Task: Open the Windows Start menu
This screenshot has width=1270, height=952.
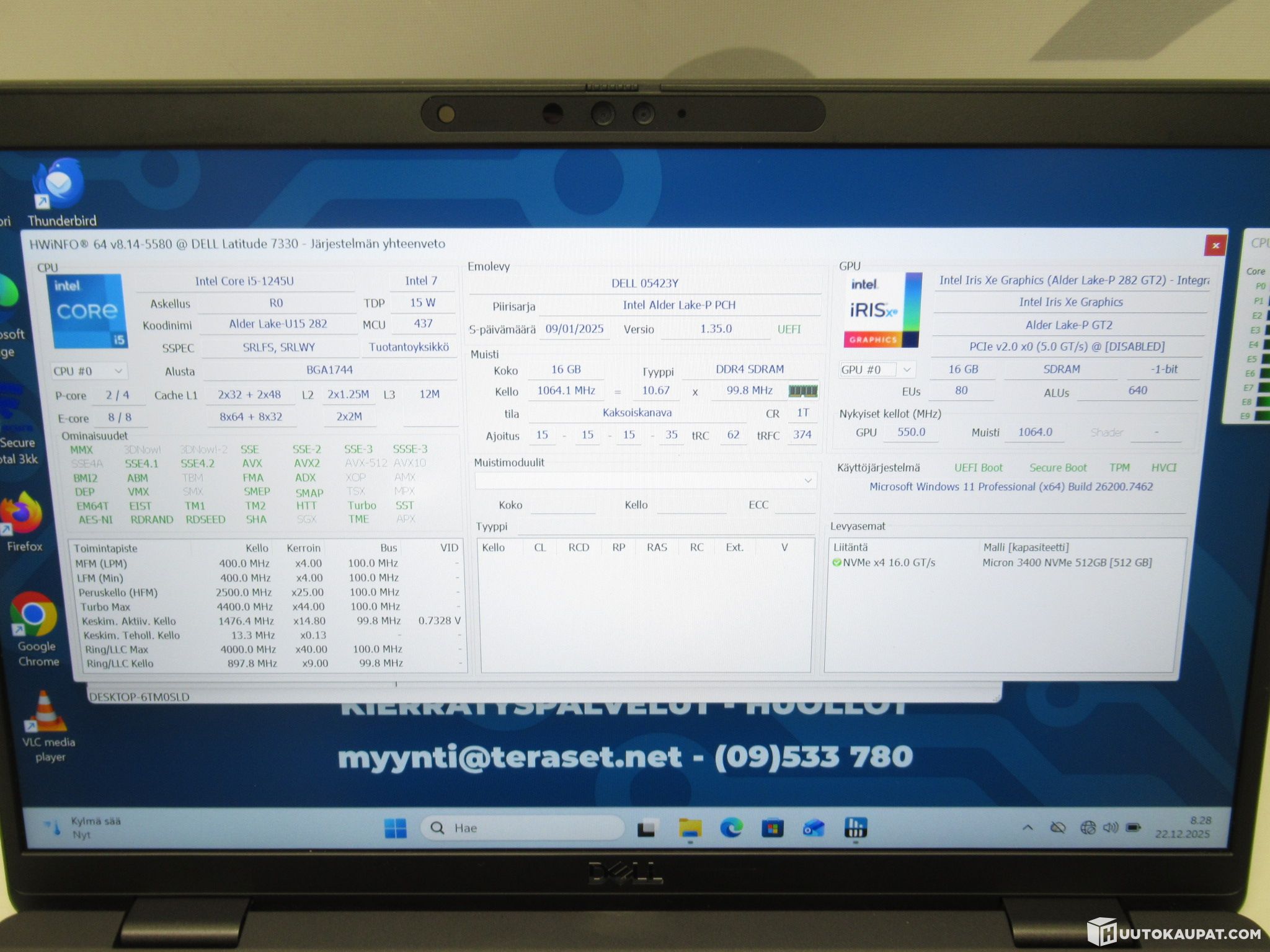Action: click(x=395, y=828)
